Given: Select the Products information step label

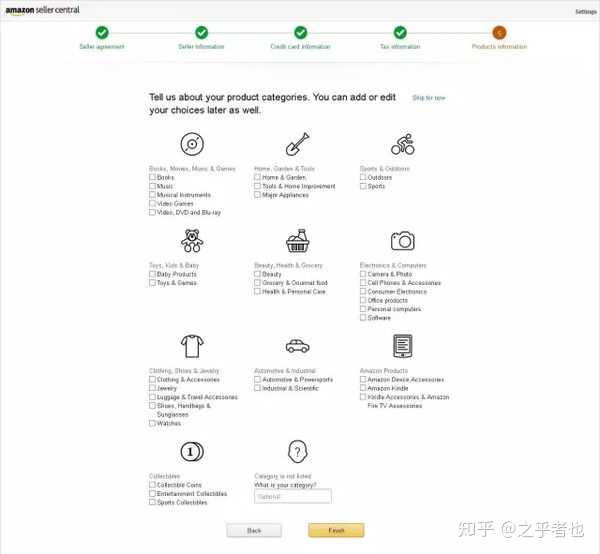Looking at the screenshot, I should tap(499, 47).
